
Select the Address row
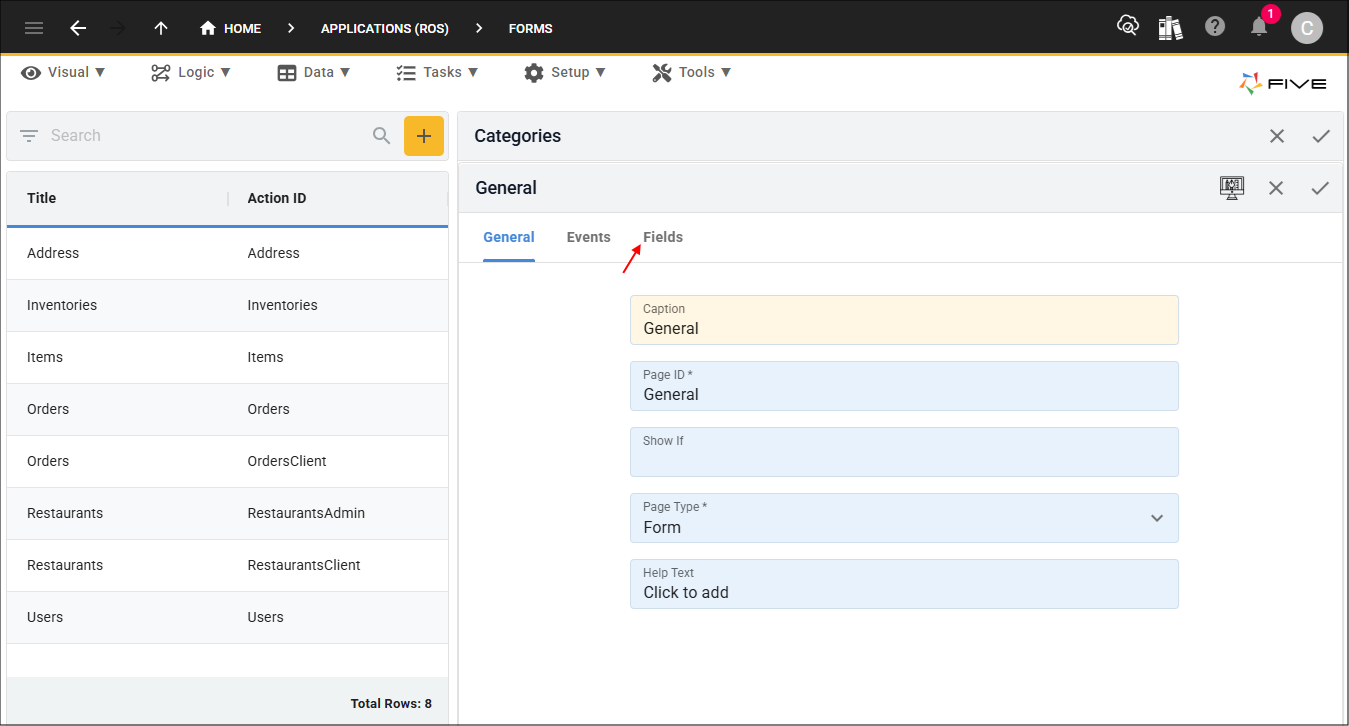point(227,253)
